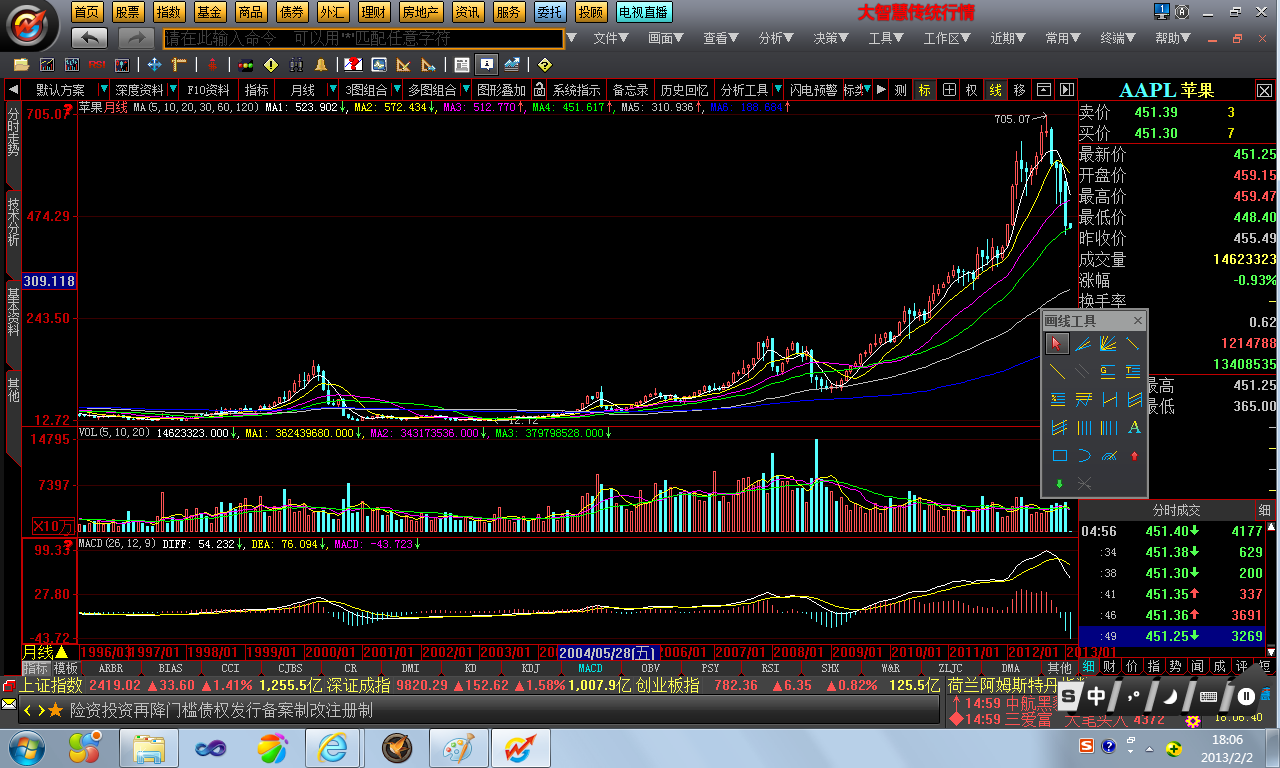Select the yellow diagonal line tool
The width and height of the screenshot is (1280, 768).
[x=1059, y=372]
